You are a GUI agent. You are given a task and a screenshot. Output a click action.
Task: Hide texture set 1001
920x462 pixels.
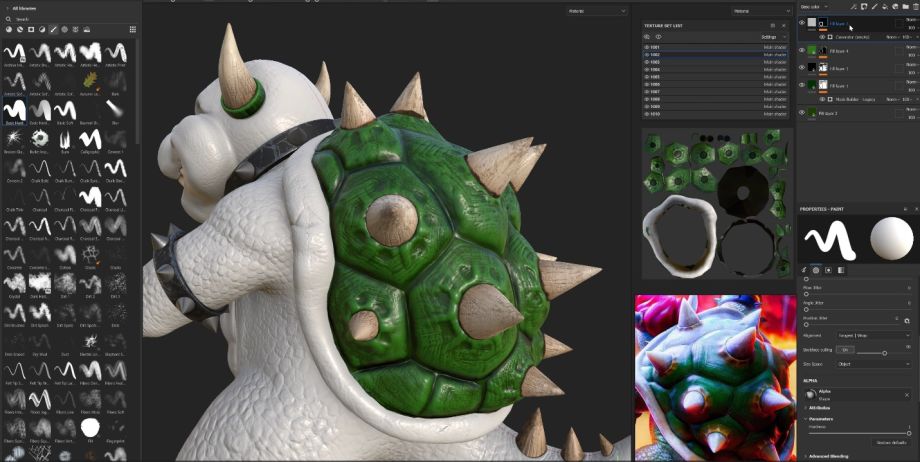tap(647, 47)
